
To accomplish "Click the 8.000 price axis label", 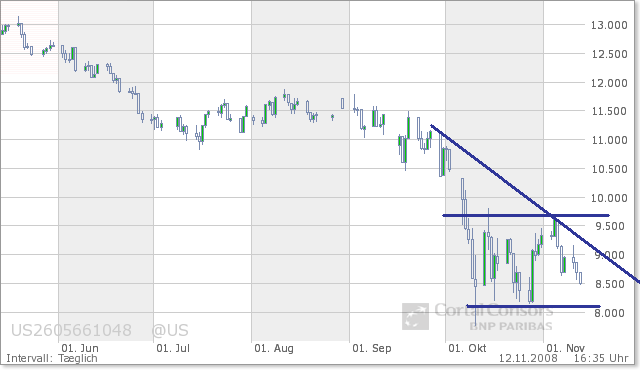I will (x=610, y=313).
